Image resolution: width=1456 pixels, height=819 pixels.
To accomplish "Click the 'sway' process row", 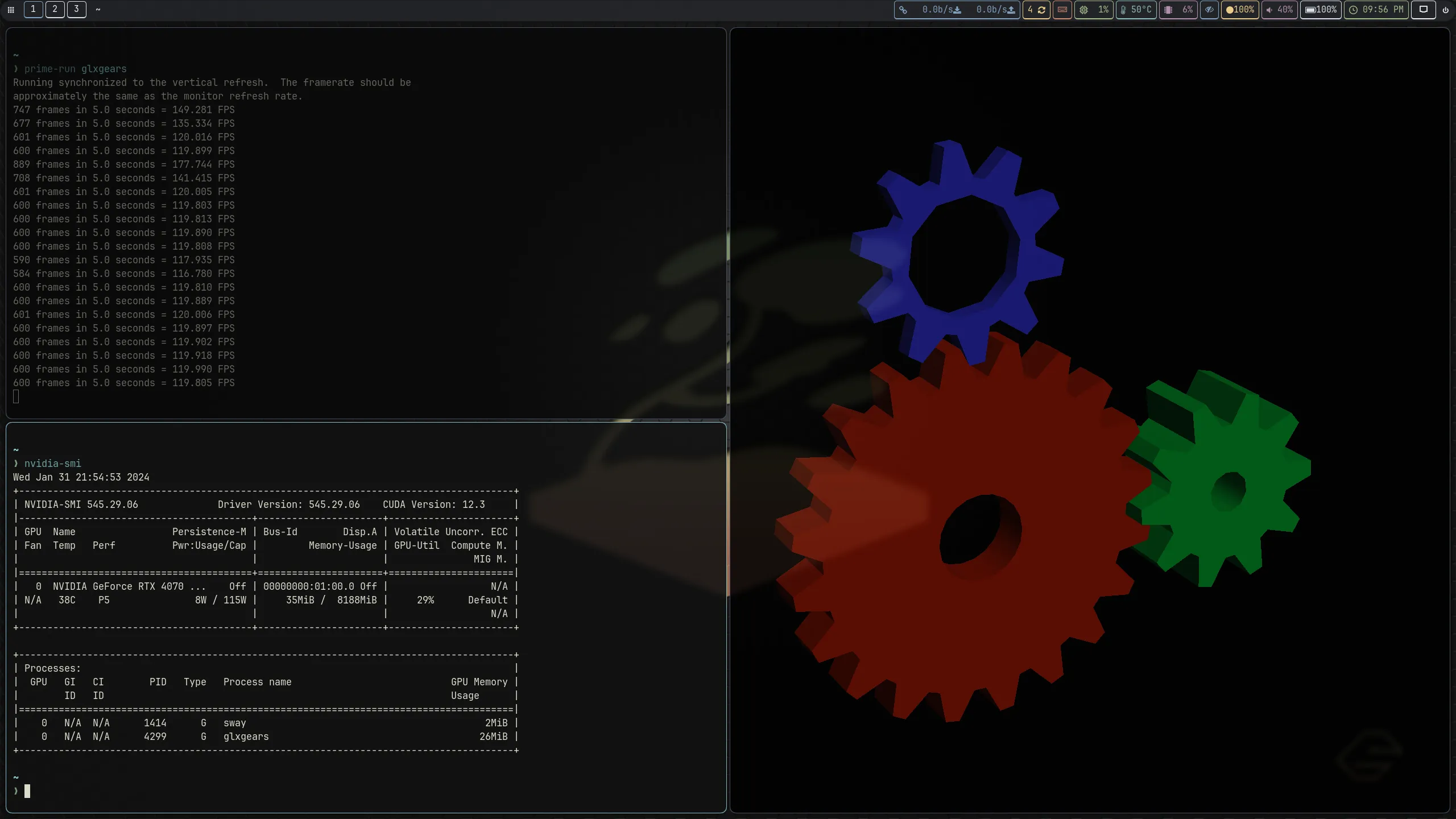I will click(266, 723).
